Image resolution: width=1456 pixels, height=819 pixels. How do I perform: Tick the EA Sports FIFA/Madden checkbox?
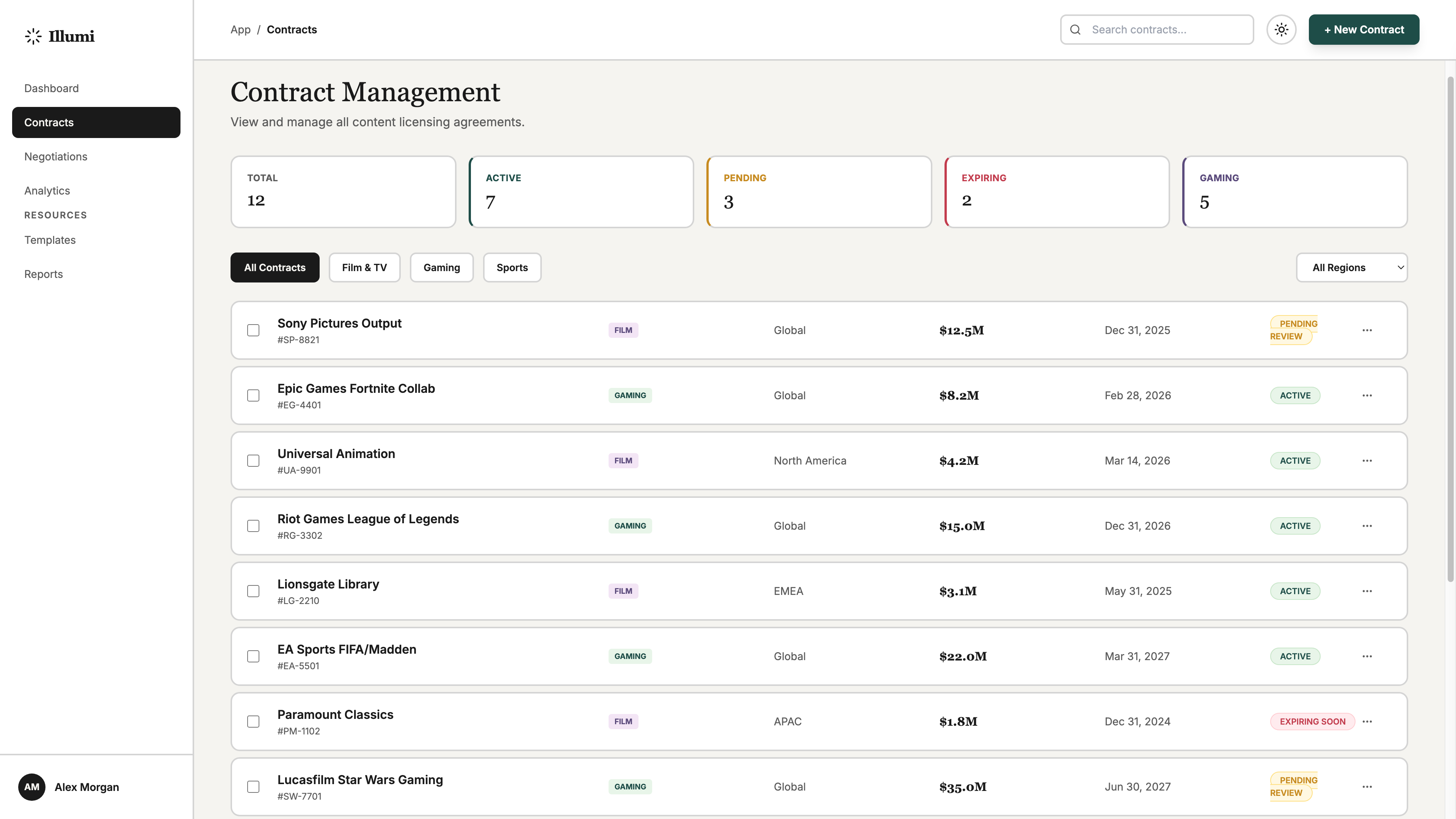253,656
